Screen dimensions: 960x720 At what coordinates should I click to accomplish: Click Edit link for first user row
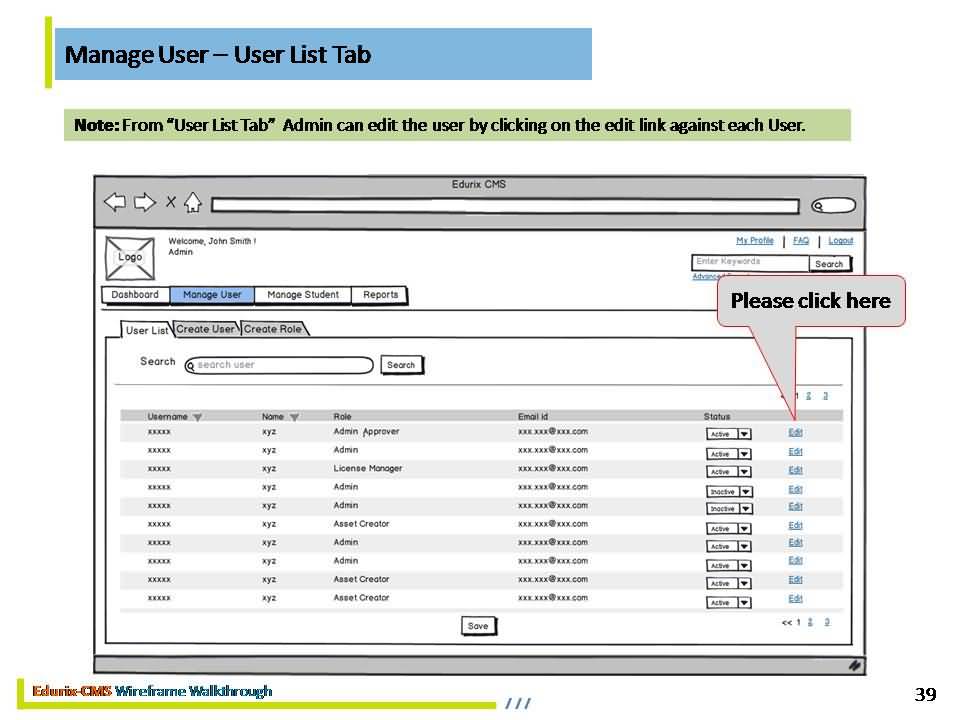click(795, 433)
